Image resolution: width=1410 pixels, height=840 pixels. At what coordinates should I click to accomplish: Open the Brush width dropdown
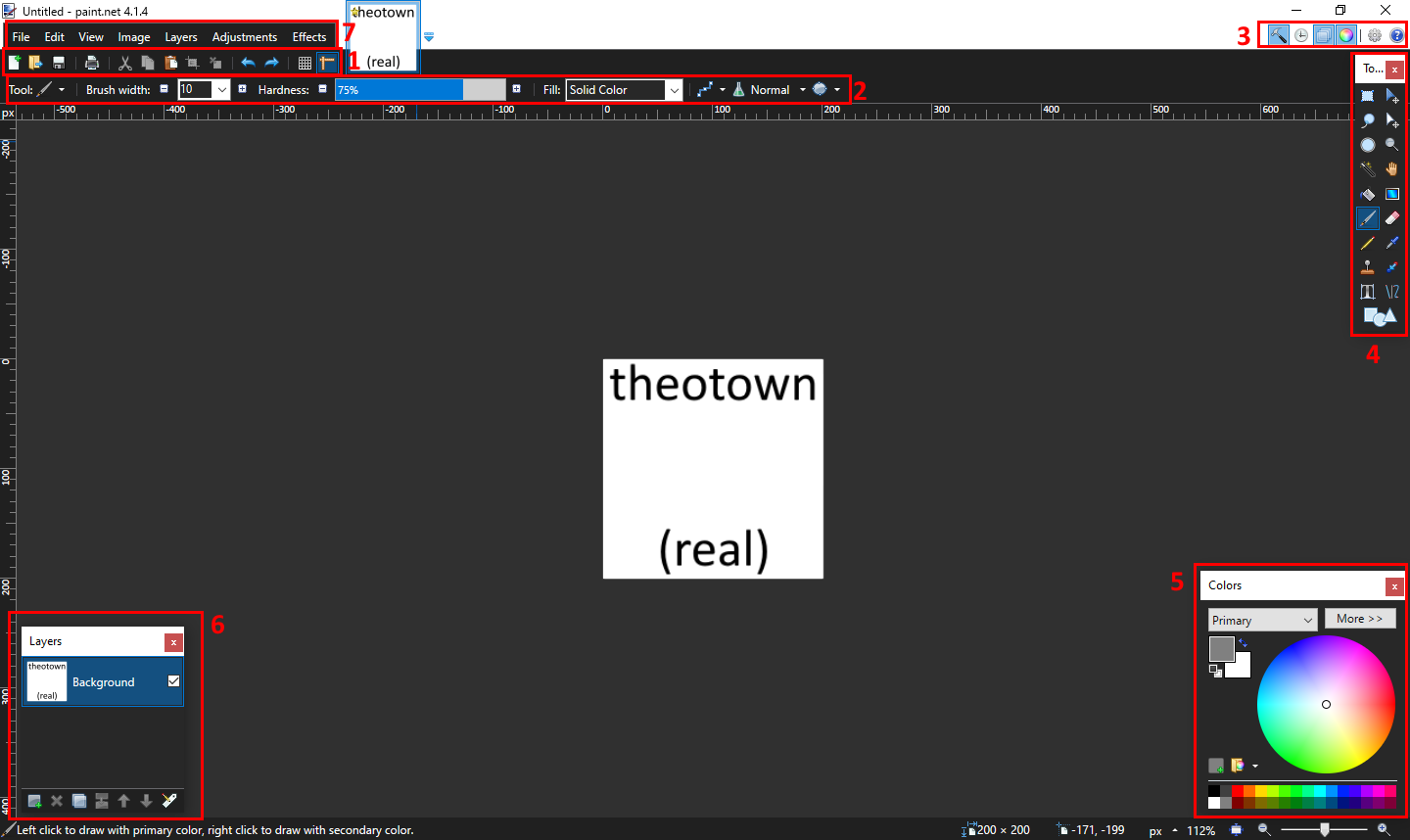(x=222, y=89)
